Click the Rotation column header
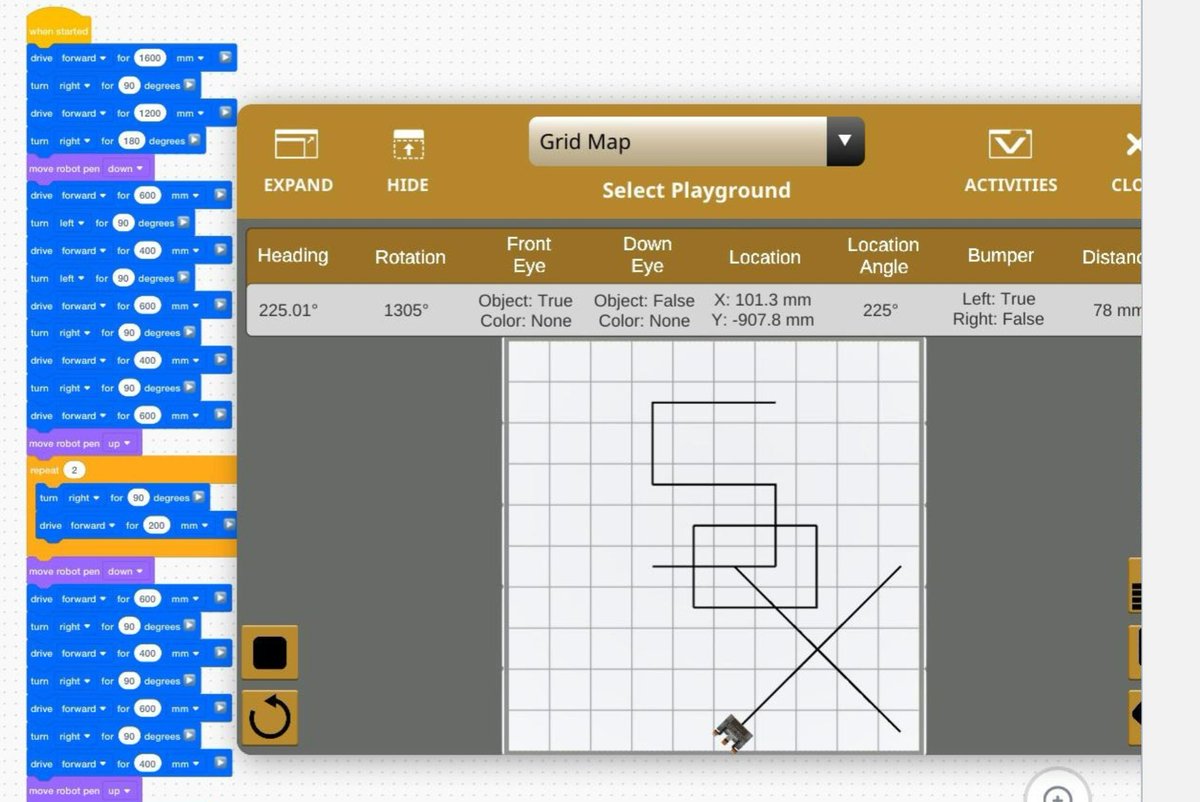 (410, 257)
